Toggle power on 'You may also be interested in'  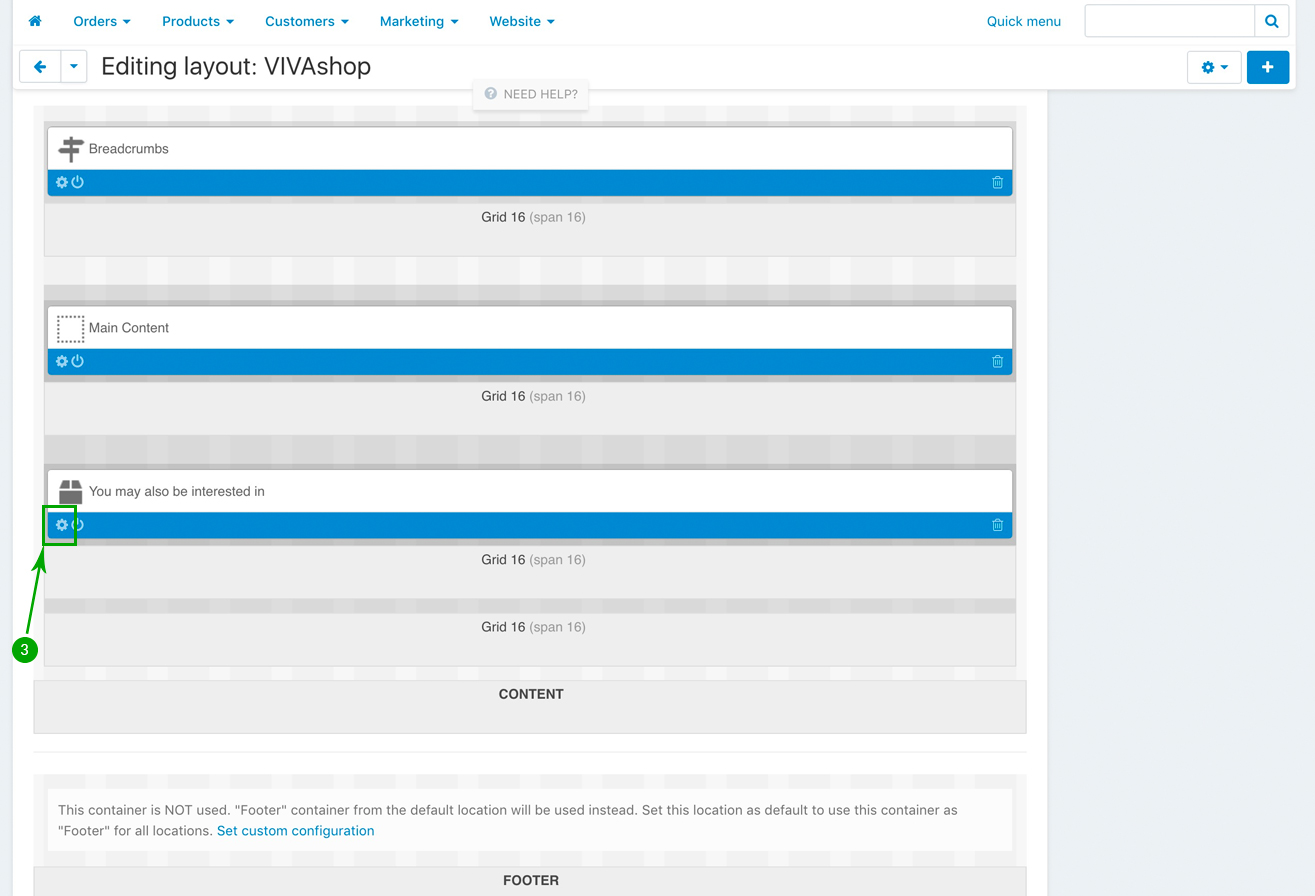click(78, 525)
